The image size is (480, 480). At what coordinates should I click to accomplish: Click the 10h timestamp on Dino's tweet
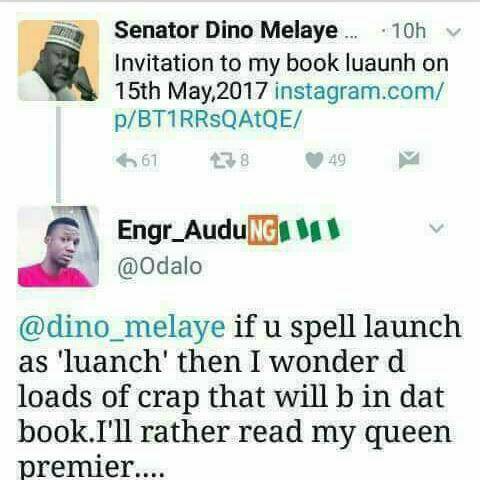409,31
